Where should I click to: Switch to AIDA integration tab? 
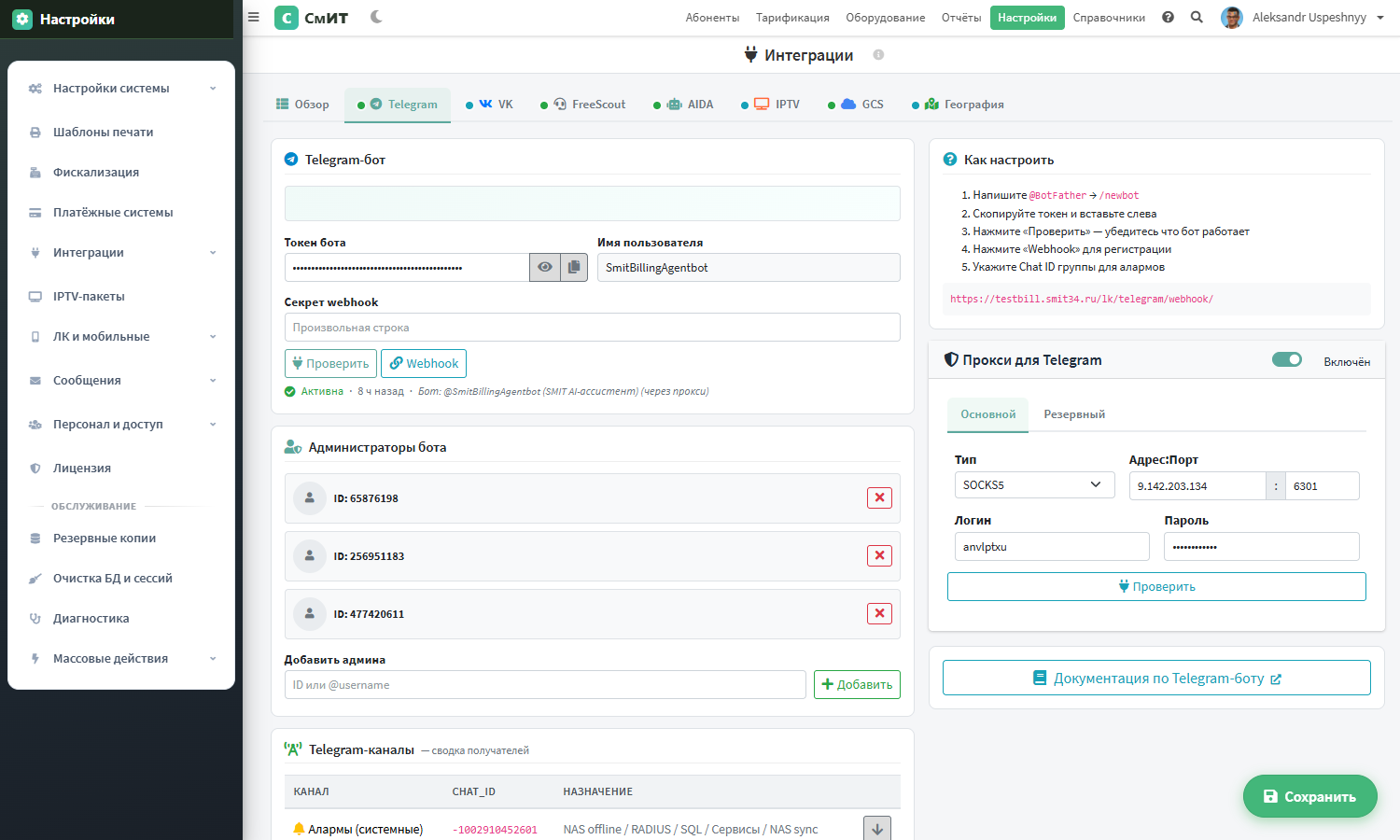684,105
